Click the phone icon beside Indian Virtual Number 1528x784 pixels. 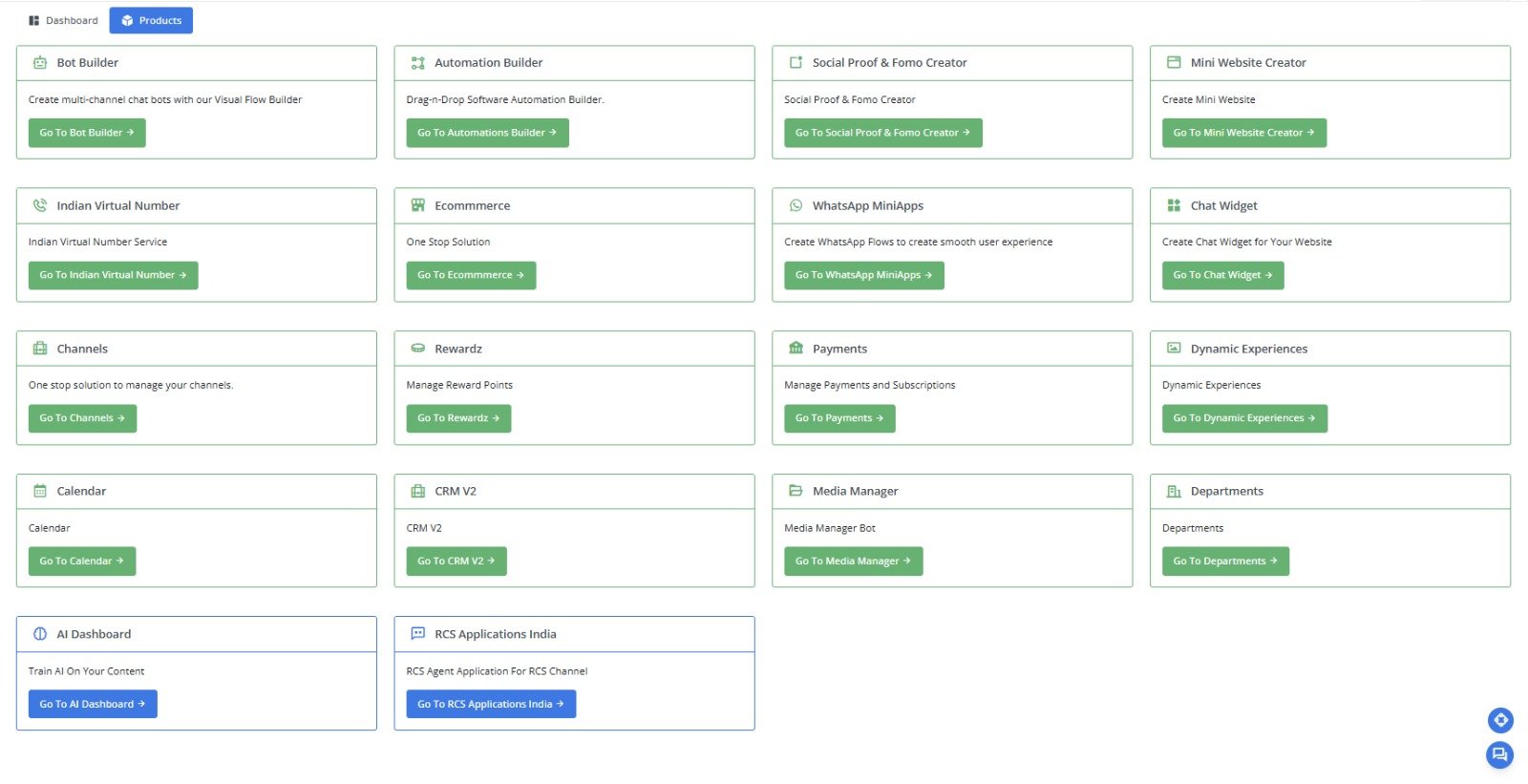(39, 204)
